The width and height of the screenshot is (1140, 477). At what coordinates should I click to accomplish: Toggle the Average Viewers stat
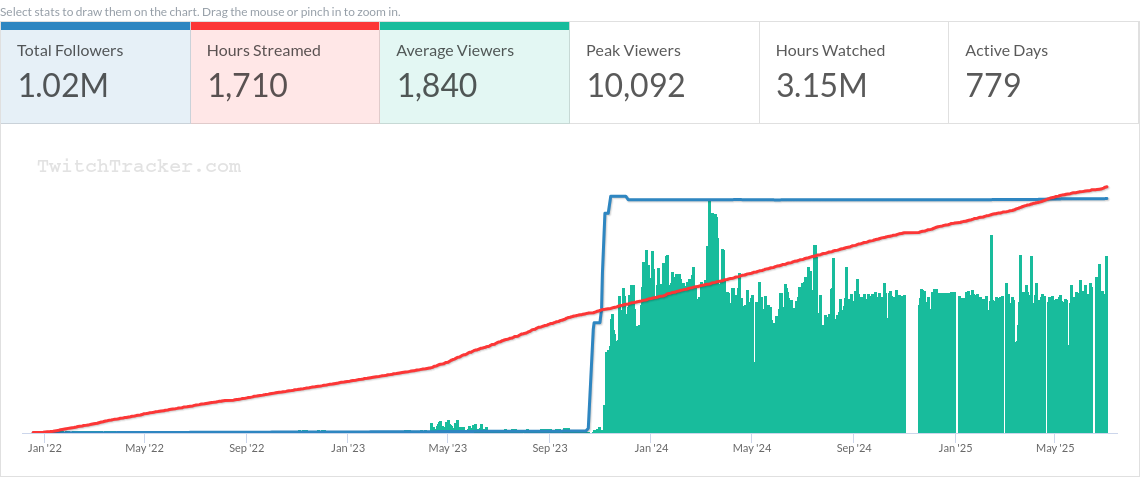(x=474, y=73)
